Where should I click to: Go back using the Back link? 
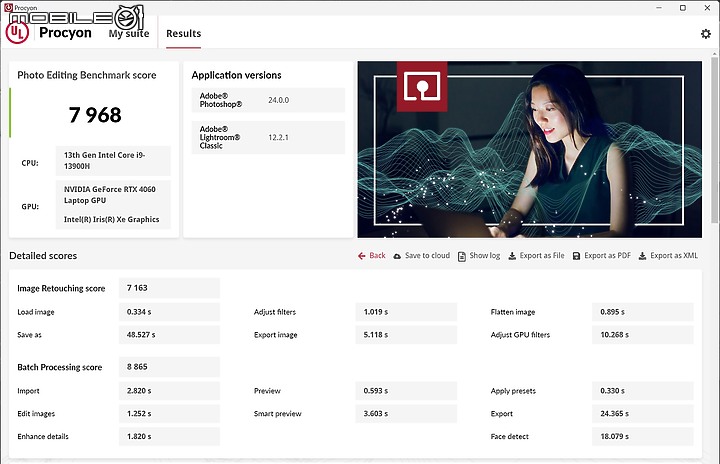[x=377, y=255]
